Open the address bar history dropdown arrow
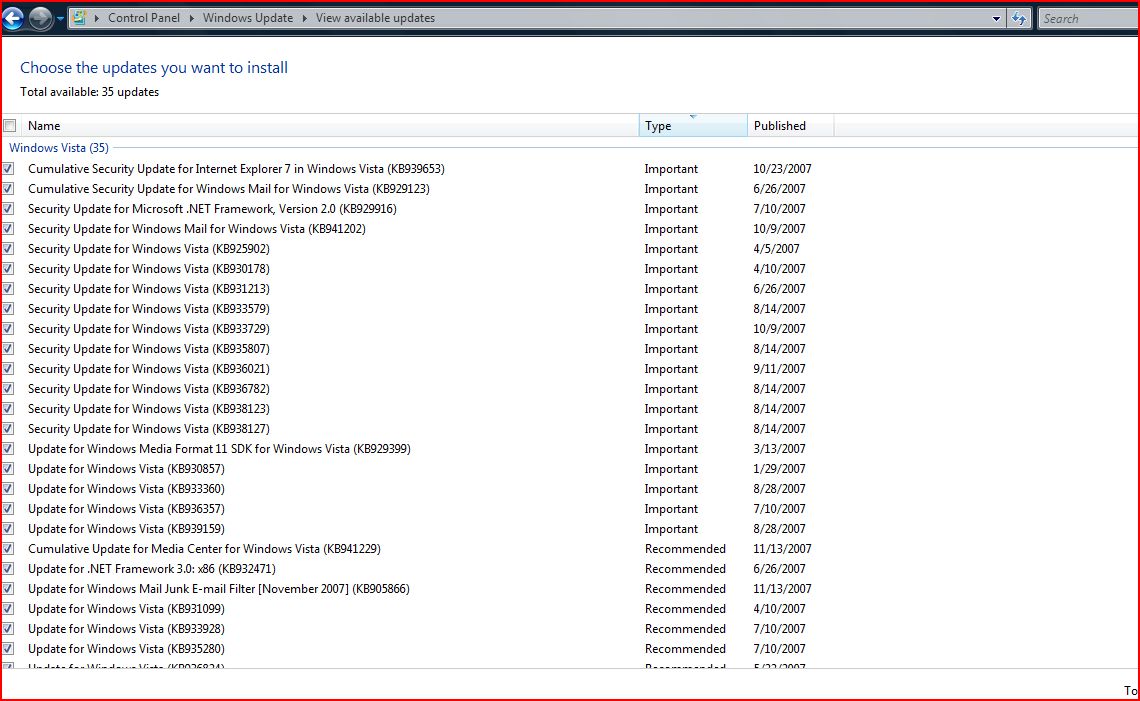 (996, 19)
